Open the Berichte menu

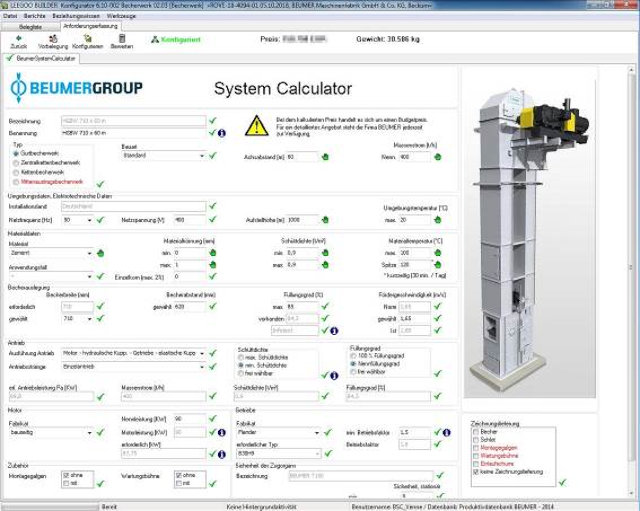(x=35, y=16)
